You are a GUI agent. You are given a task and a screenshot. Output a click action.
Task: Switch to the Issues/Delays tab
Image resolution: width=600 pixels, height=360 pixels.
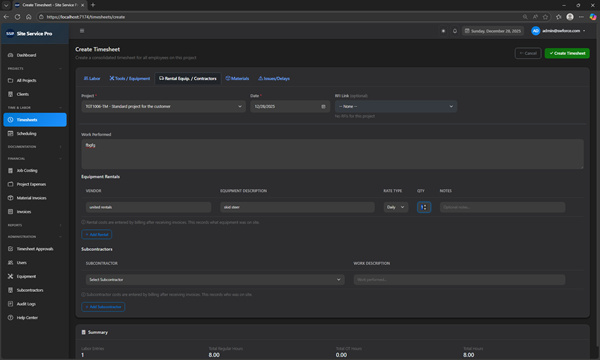[x=274, y=78]
